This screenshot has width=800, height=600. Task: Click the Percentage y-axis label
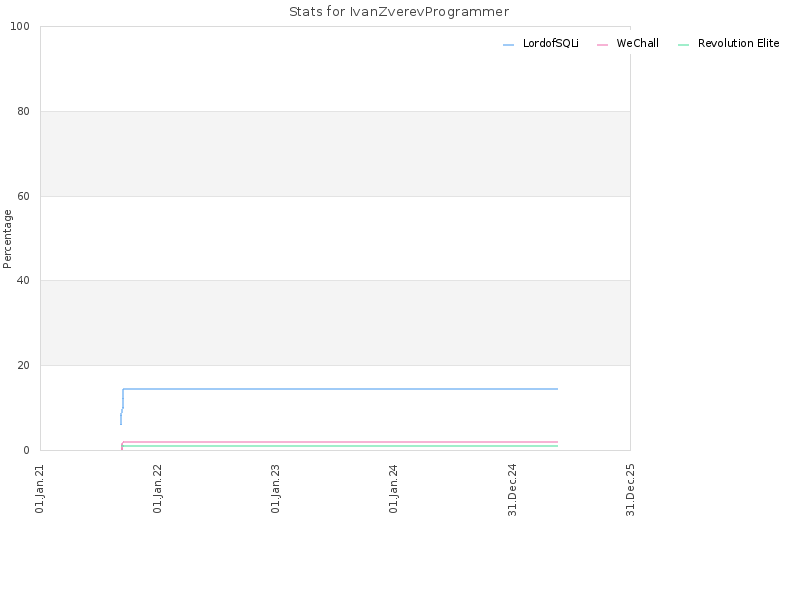point(7,239)
